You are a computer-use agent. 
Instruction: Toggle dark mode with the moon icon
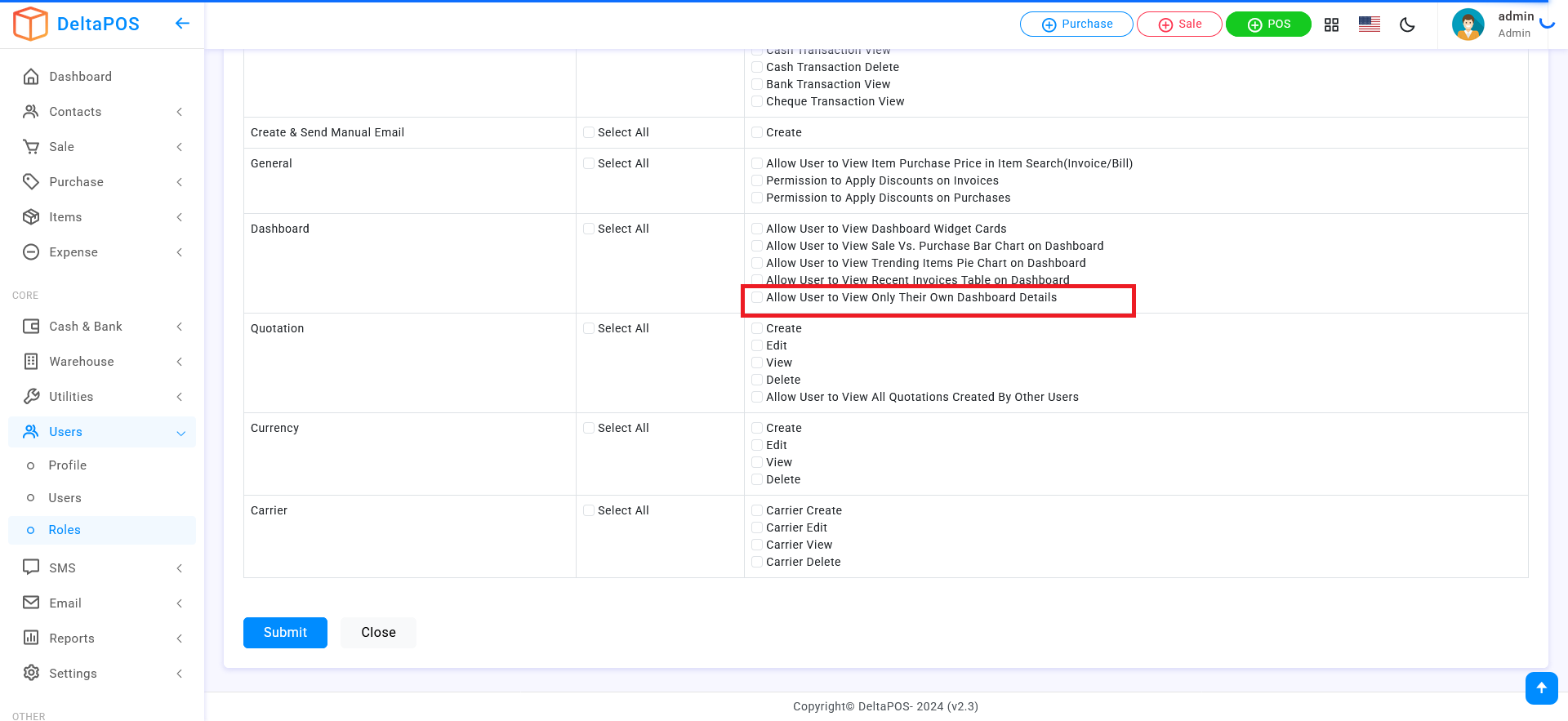point(1407,24)
